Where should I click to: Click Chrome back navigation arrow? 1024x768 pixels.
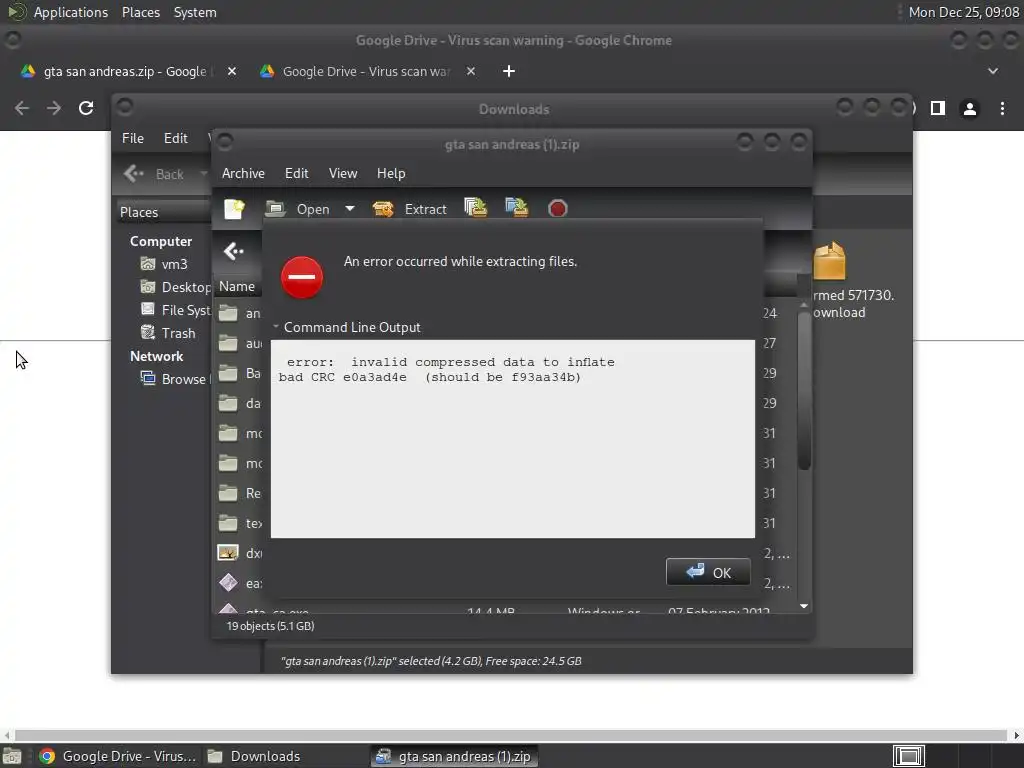22,108
